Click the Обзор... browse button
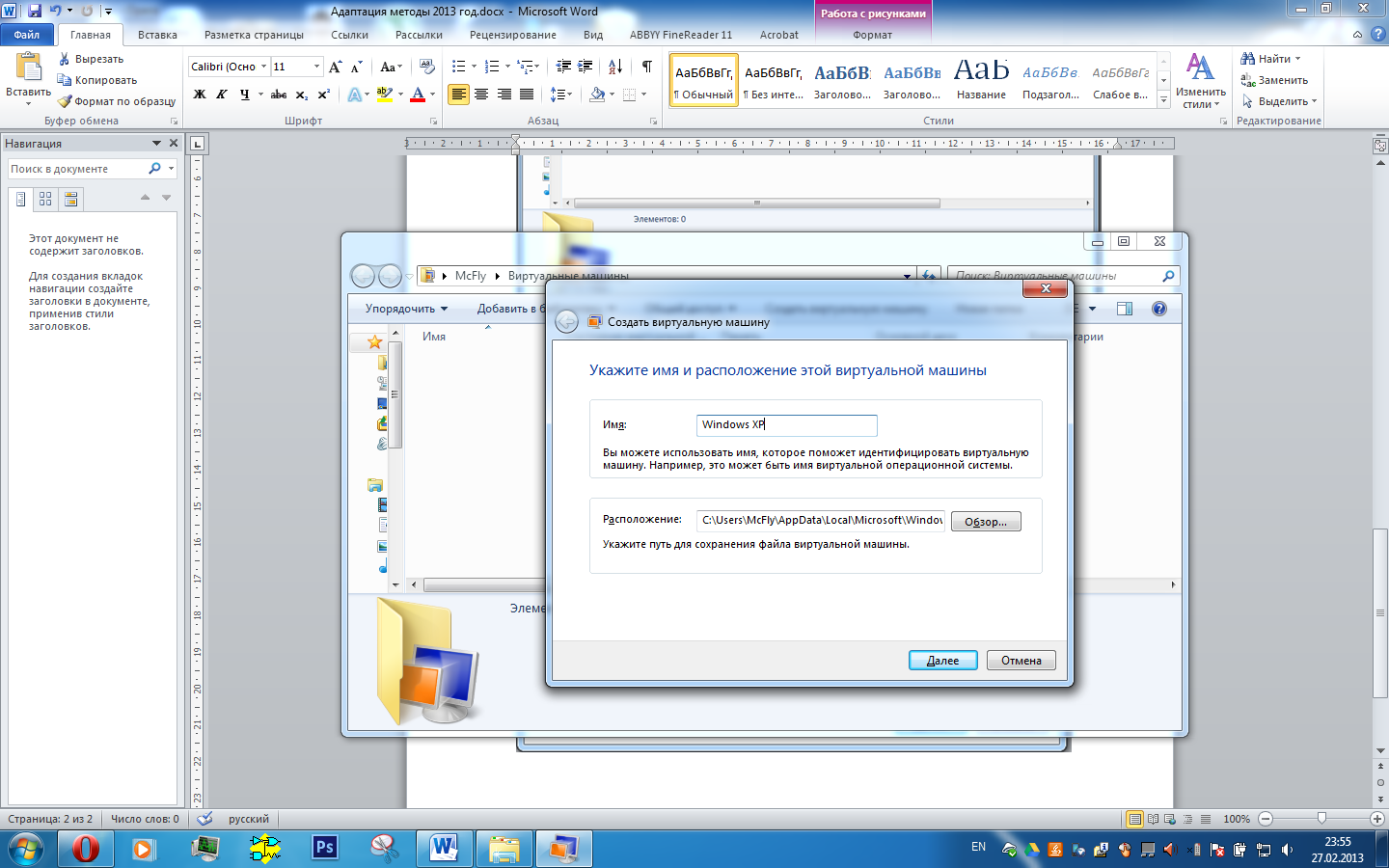The image size is (1389, 868). click(x=986, y=522)
